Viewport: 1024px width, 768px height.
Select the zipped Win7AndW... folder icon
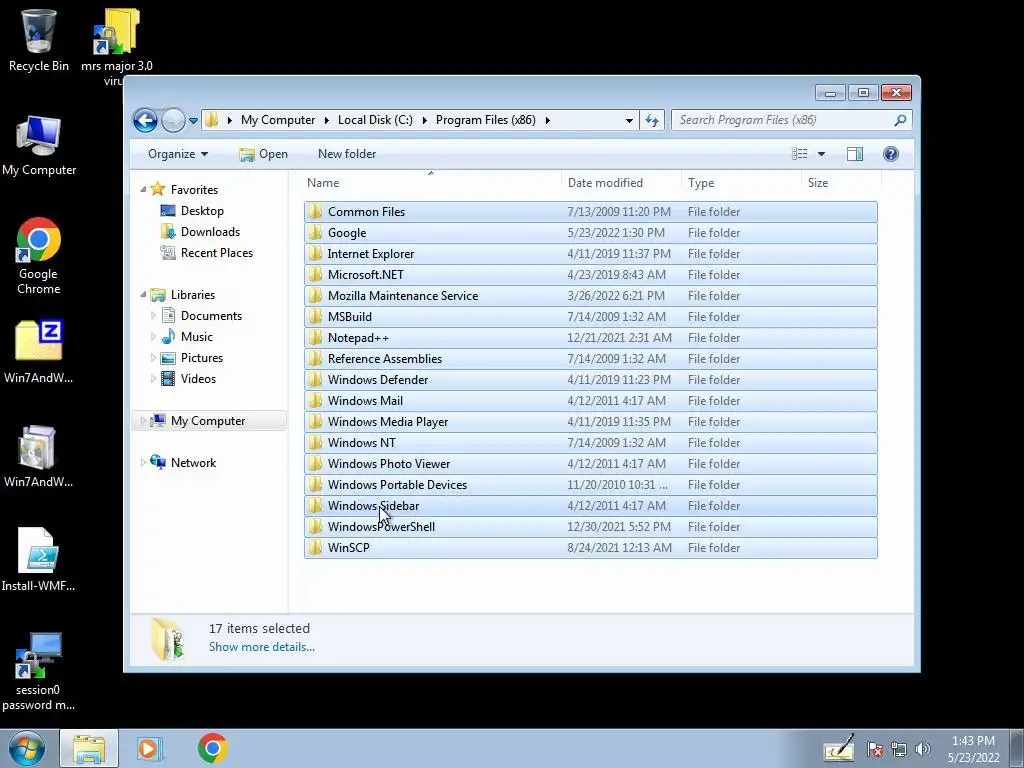click(x=39, y=351)
